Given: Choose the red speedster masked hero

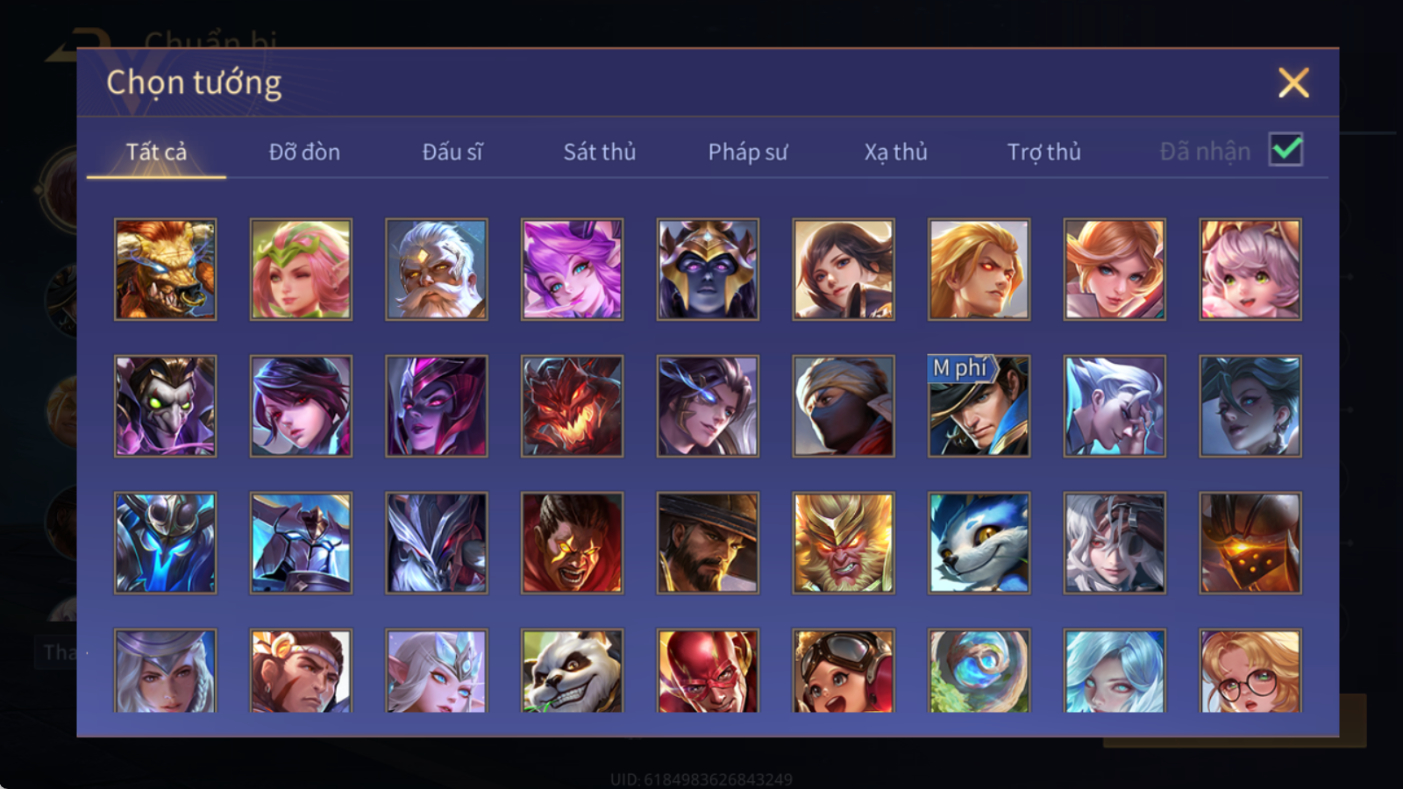Looking at the screenshot, I should tap(708, 670).
